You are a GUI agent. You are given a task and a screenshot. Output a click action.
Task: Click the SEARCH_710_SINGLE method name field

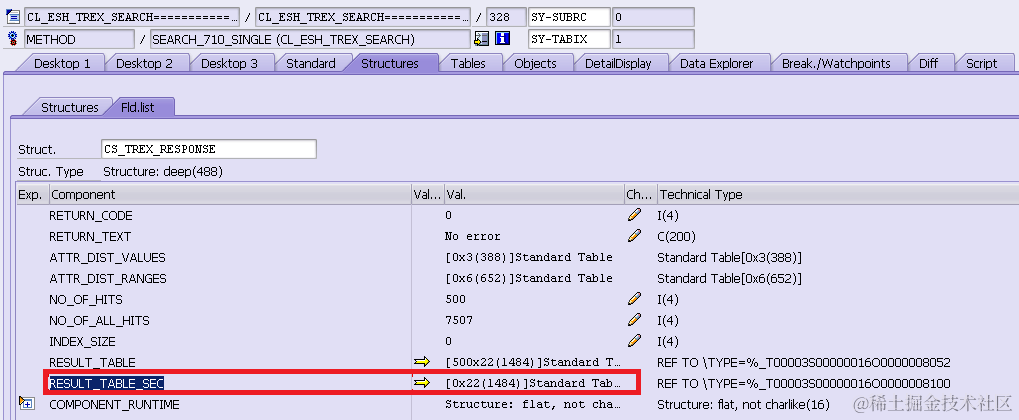(310, 39)
